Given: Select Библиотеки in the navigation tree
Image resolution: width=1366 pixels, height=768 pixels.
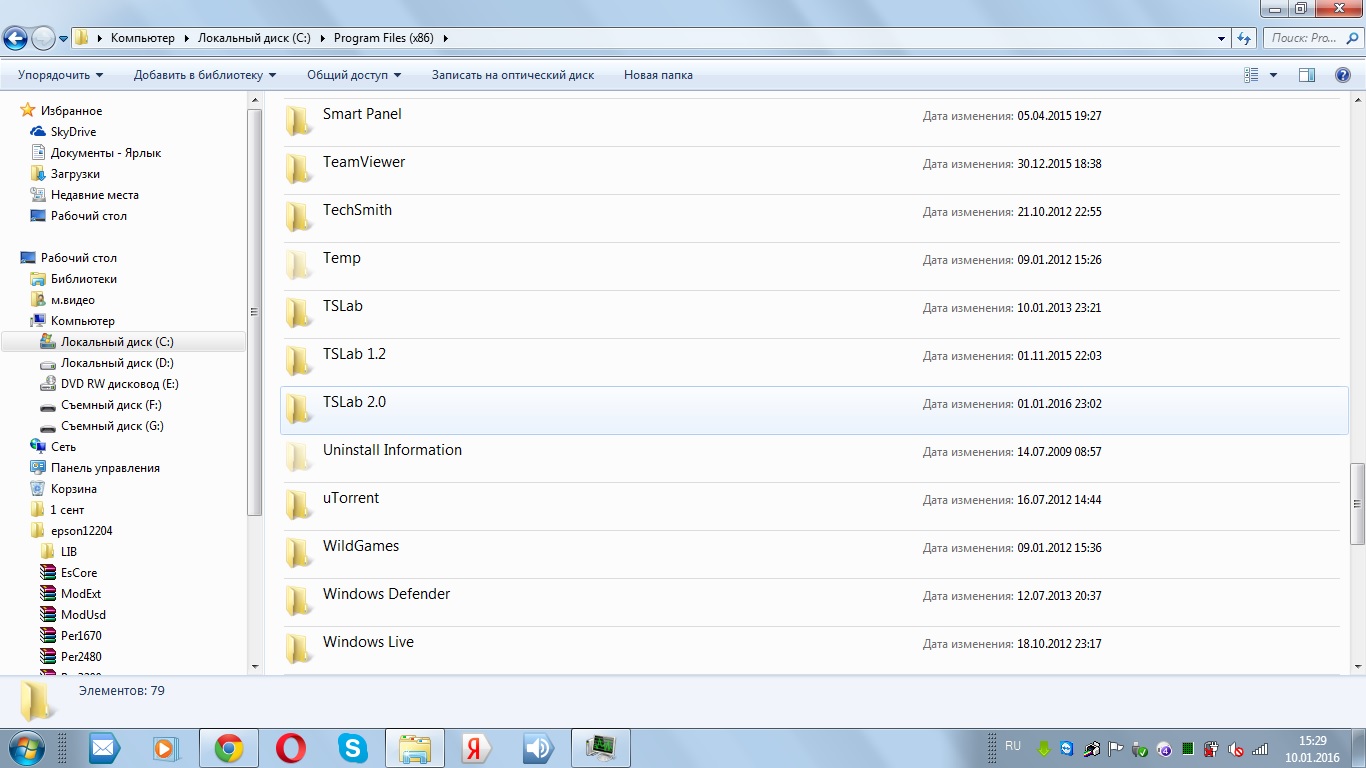Looking at the screenshot, I should pyautogui.click(x=84, y=279).
